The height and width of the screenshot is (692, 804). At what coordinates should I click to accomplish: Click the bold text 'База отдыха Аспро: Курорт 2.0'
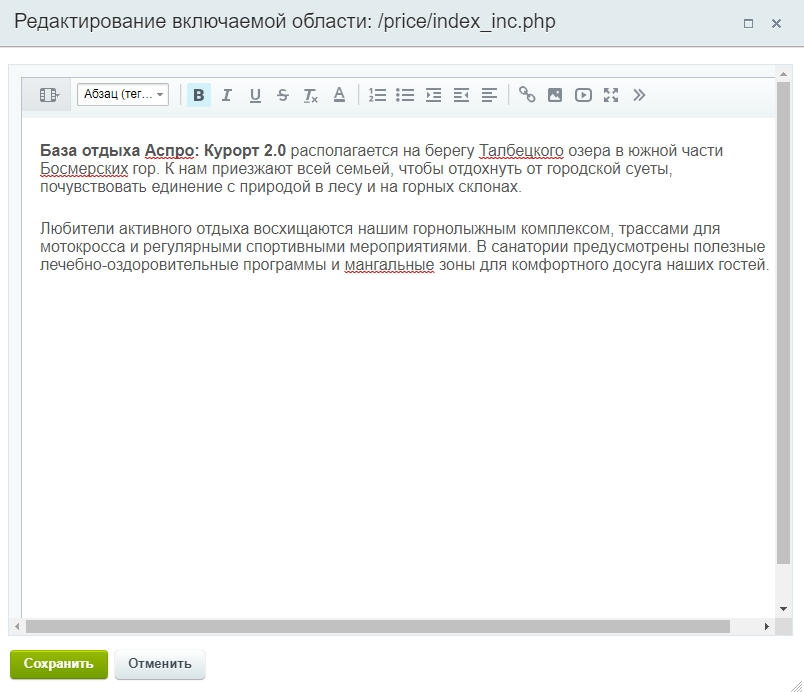(163, 151)
